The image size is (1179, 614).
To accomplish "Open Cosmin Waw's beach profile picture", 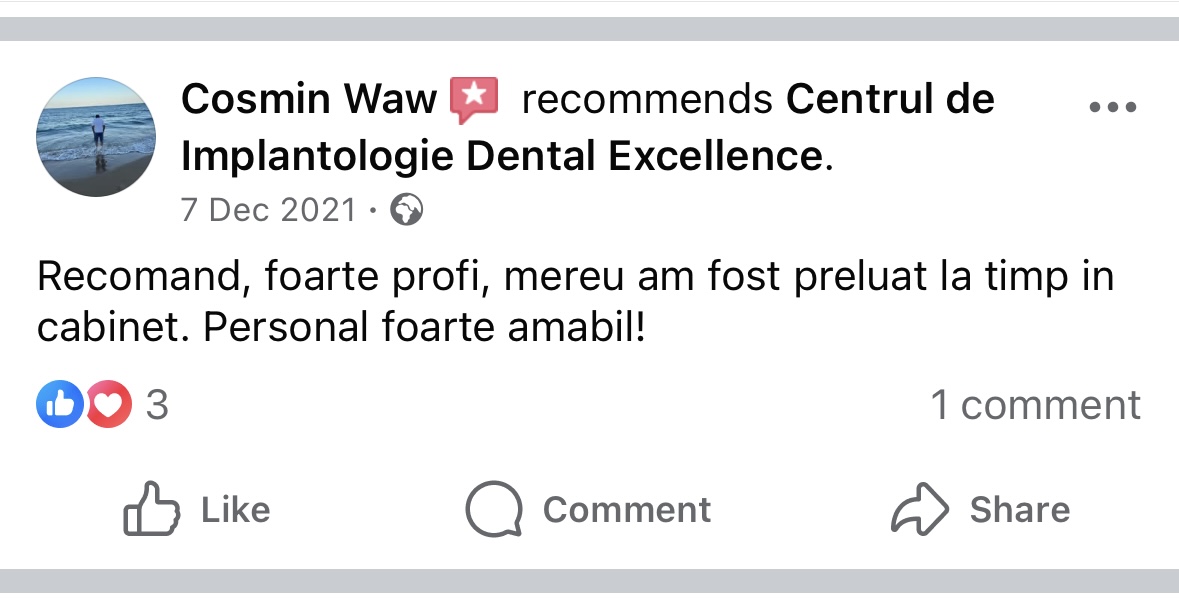I will click(x=96, y=137).
